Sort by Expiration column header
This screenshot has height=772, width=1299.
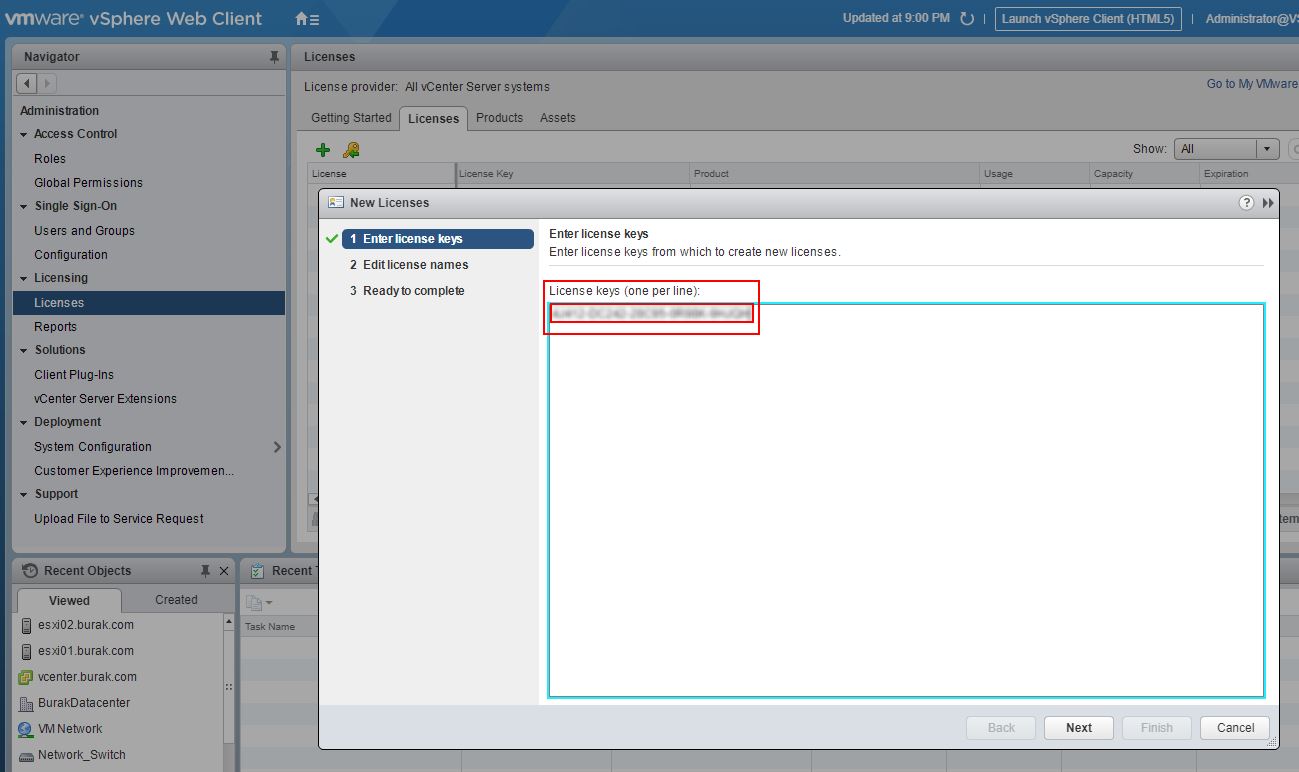1249,174
